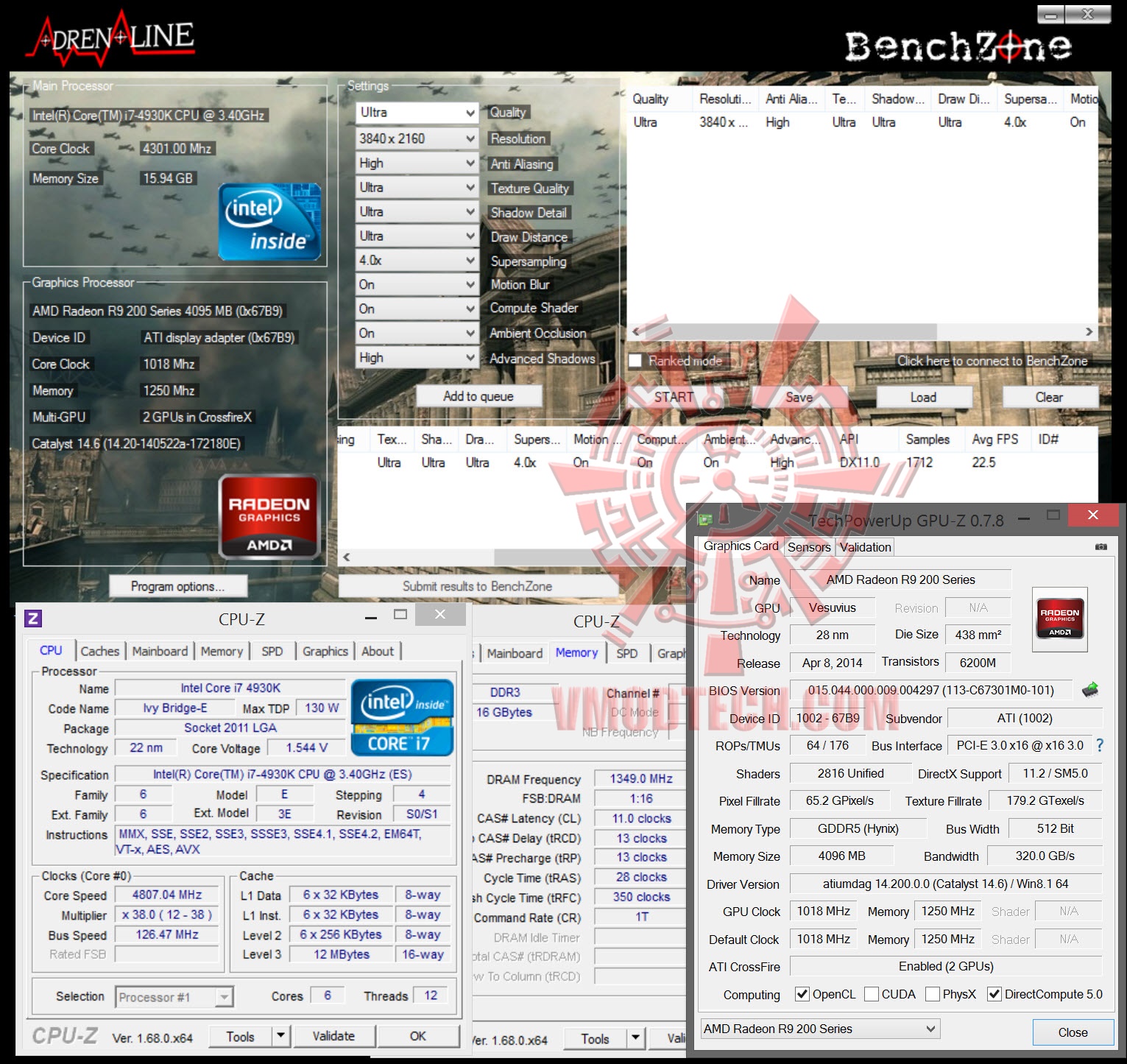Click the Load button in Adrenaline
Viewport: 1127px width, 1064px height.
click(923, 397)
